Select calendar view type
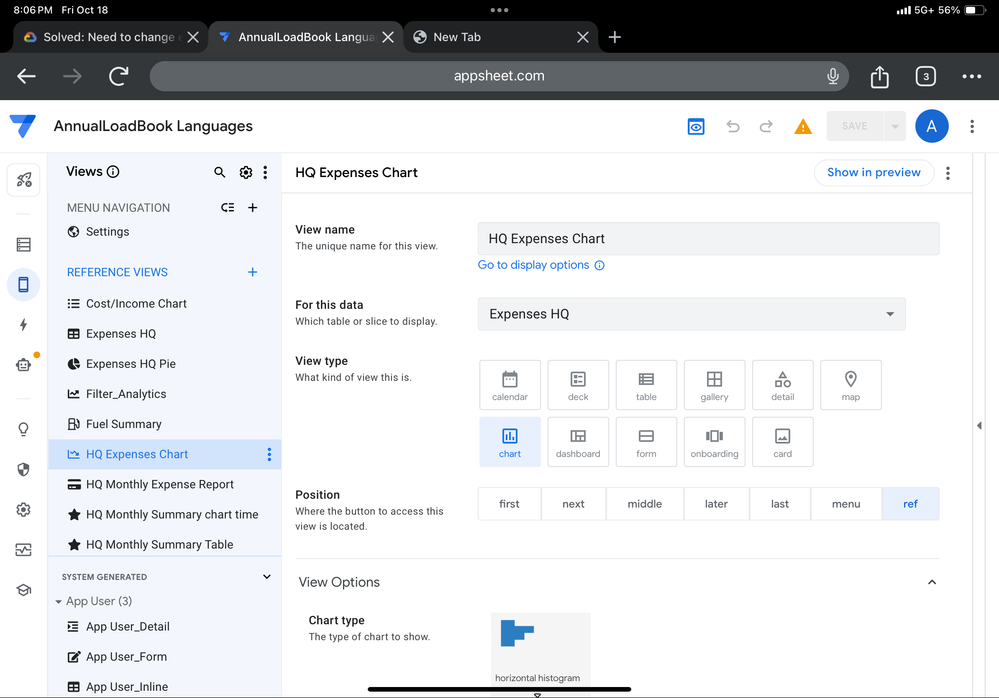The image size is (999, 698). [x=510, y=385]
